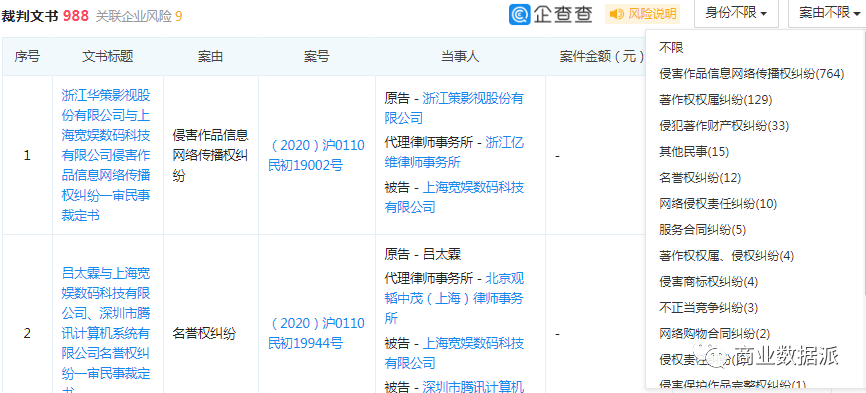This screenshot has width=866, height=393.
Task: Select 网络侵权责任纠纷(10) filter
Action: [x=718, y=204]
